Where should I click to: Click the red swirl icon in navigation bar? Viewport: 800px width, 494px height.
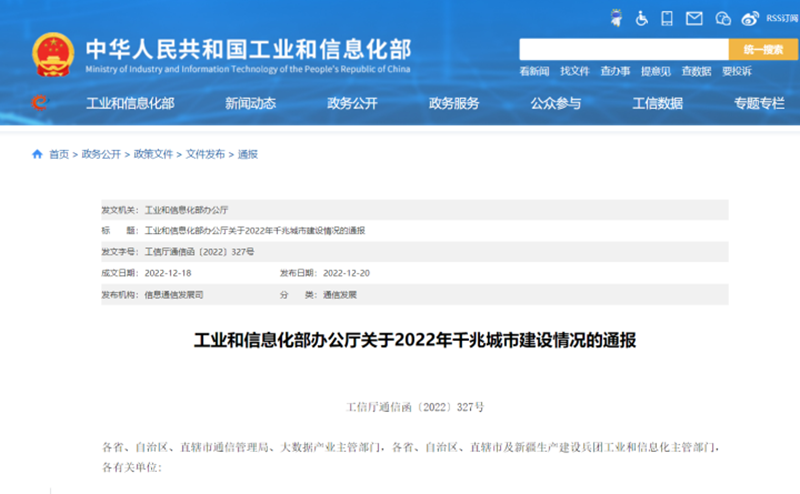(x=40, y=103)
